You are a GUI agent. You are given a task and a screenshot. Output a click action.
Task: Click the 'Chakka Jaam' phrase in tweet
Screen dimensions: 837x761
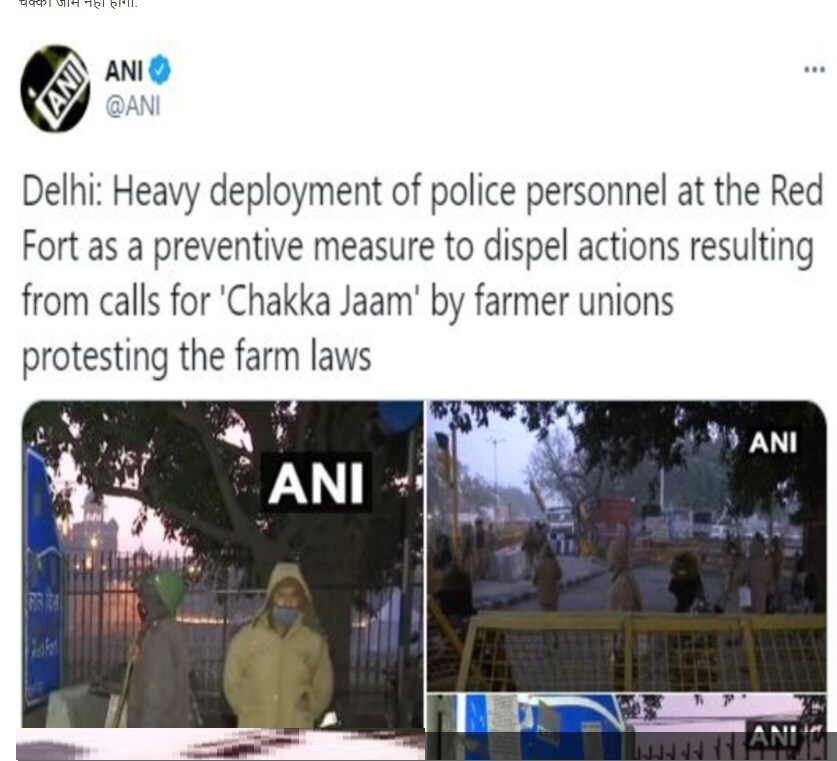pos(320,302)
